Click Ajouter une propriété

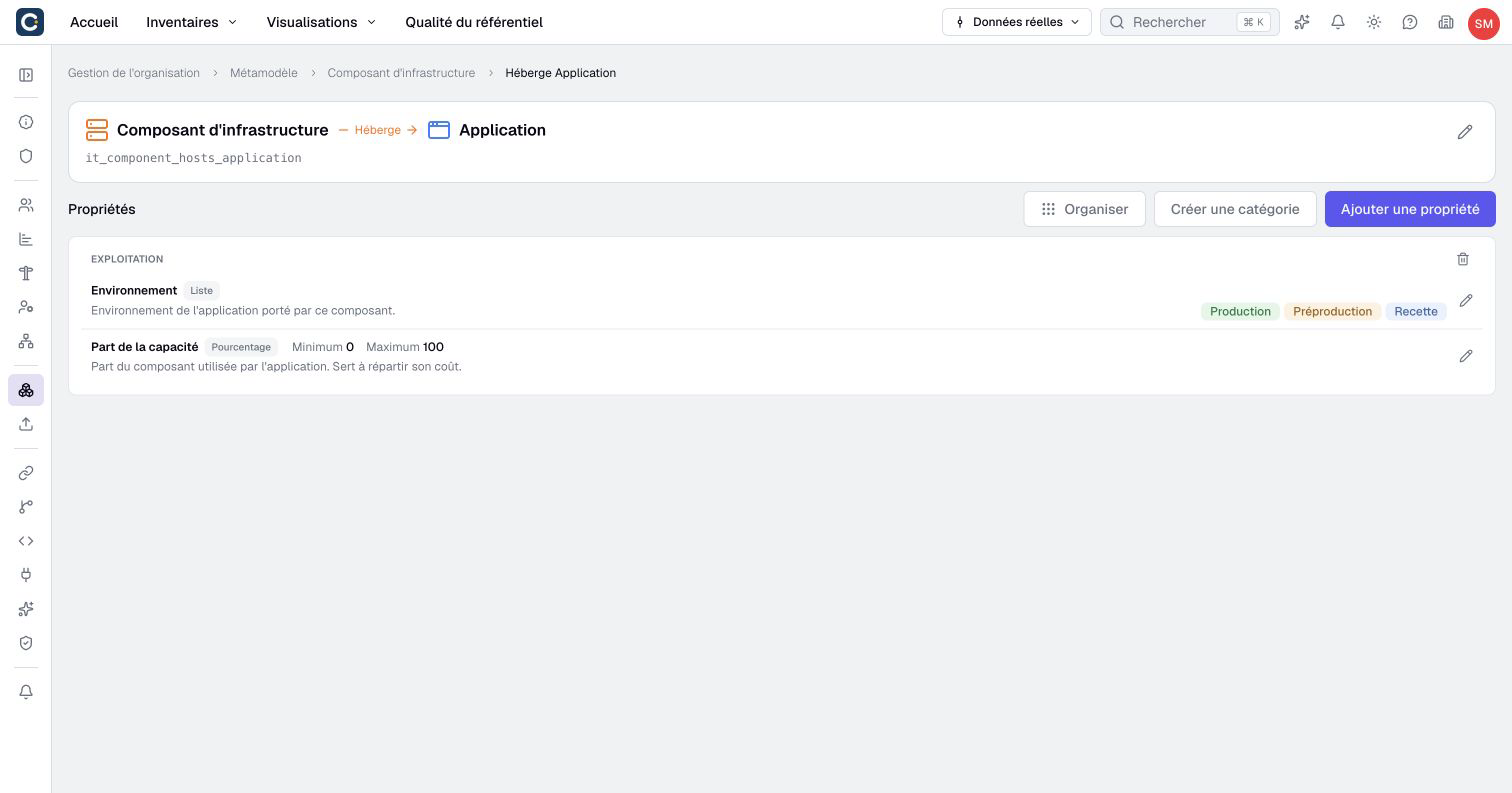click(x=1410, y=209)
